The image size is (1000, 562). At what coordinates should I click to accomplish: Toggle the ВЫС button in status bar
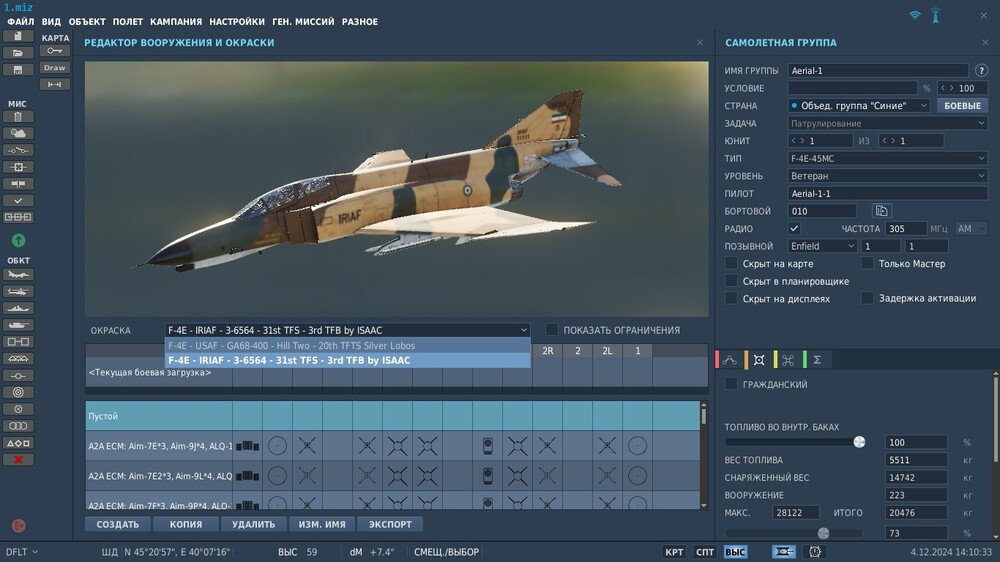click(735, 552)
